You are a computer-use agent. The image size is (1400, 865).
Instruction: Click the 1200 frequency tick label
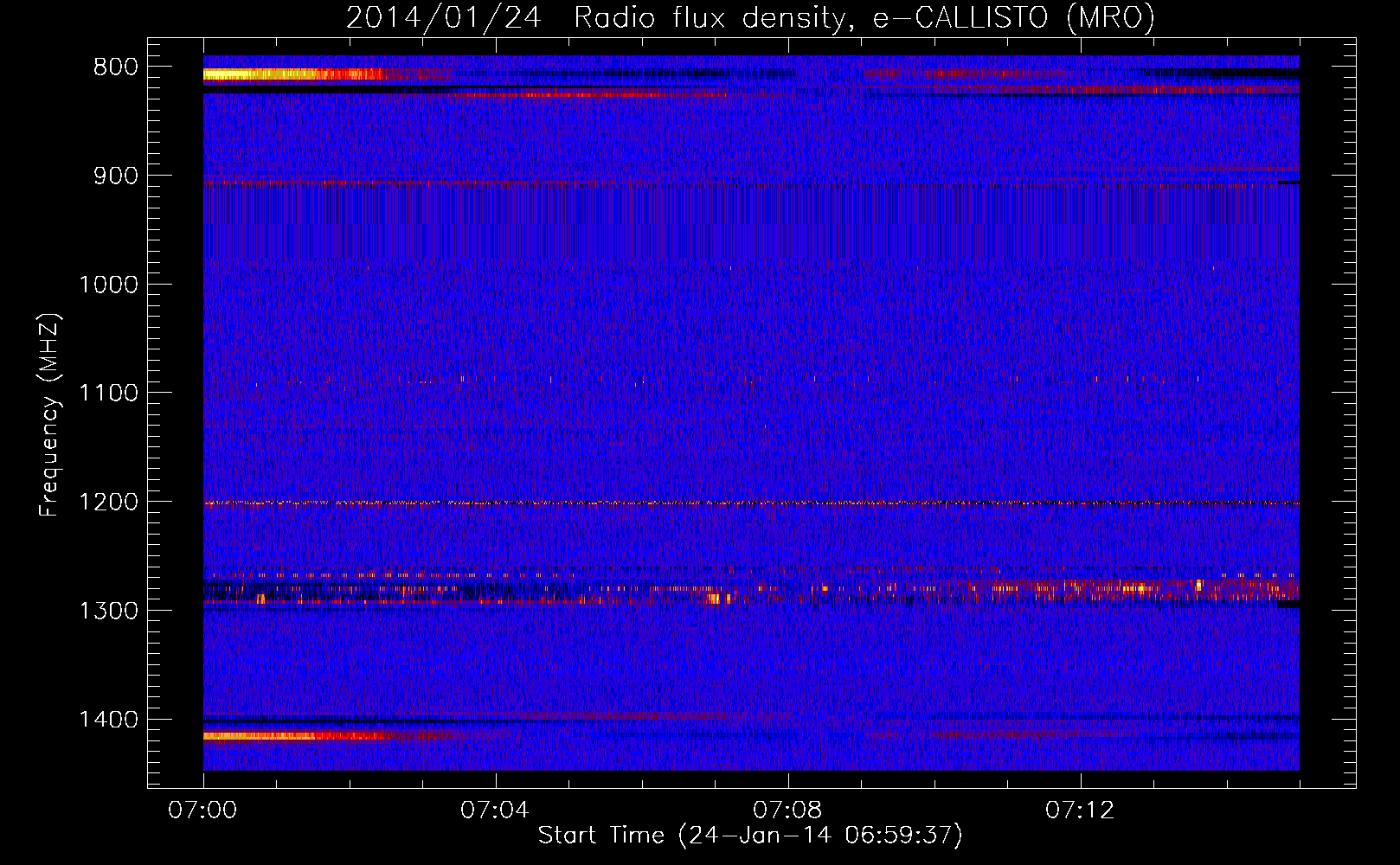point(108,503)
